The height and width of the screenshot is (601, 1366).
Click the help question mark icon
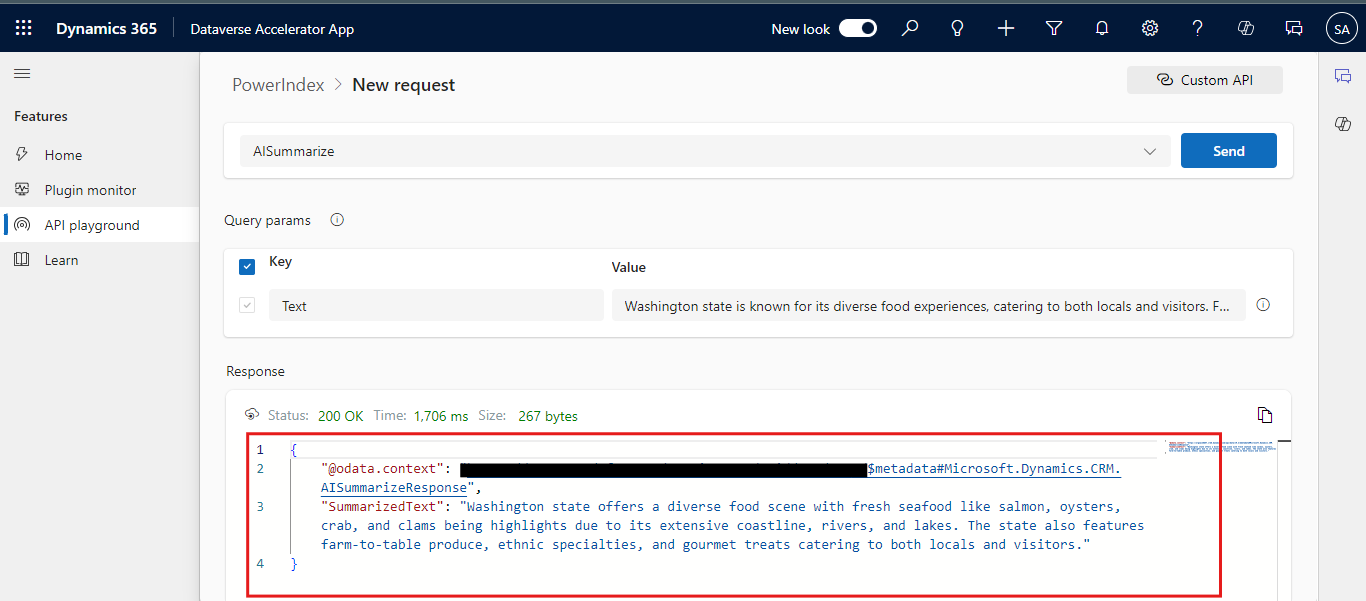[1197, 29]
